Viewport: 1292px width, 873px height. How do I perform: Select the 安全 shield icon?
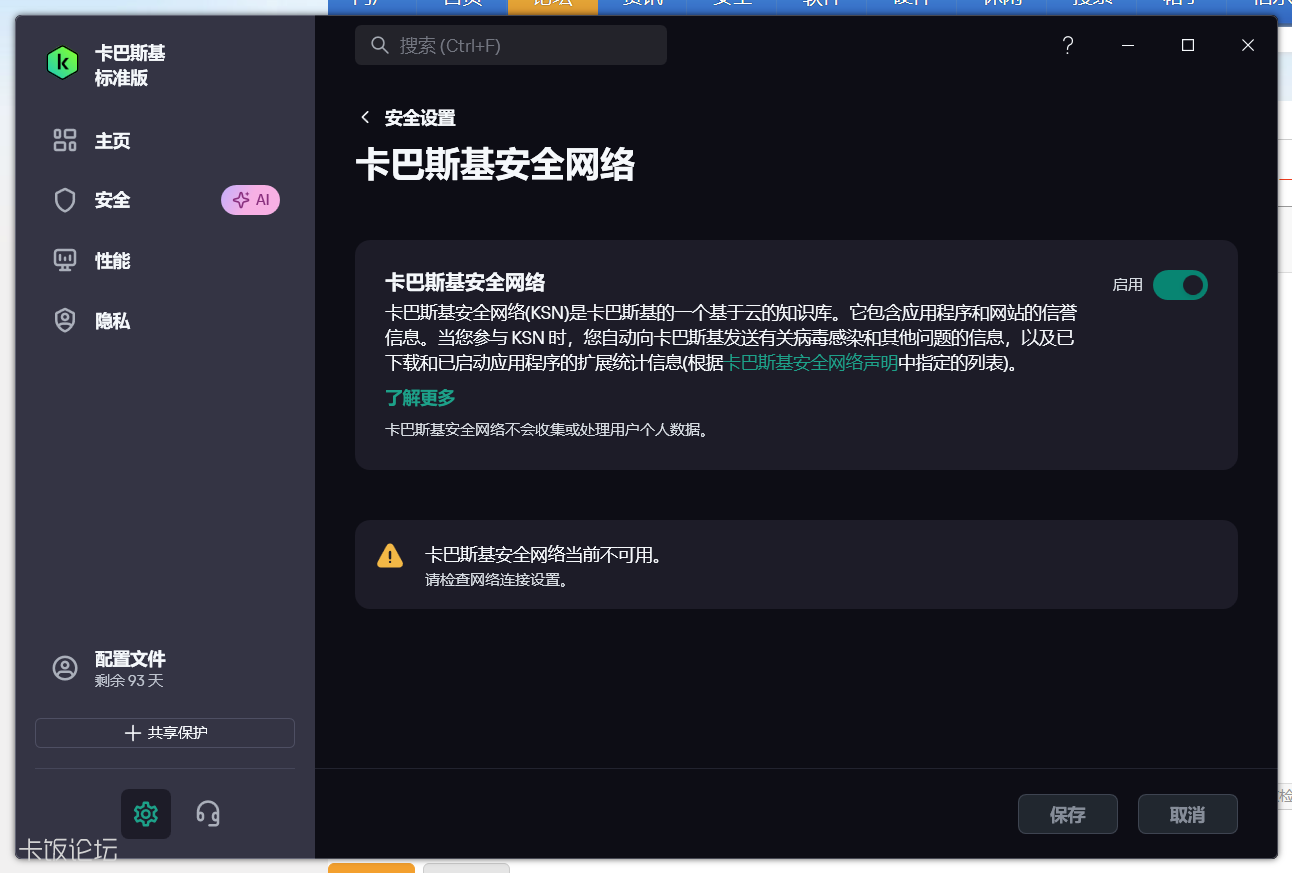point(65,201)
